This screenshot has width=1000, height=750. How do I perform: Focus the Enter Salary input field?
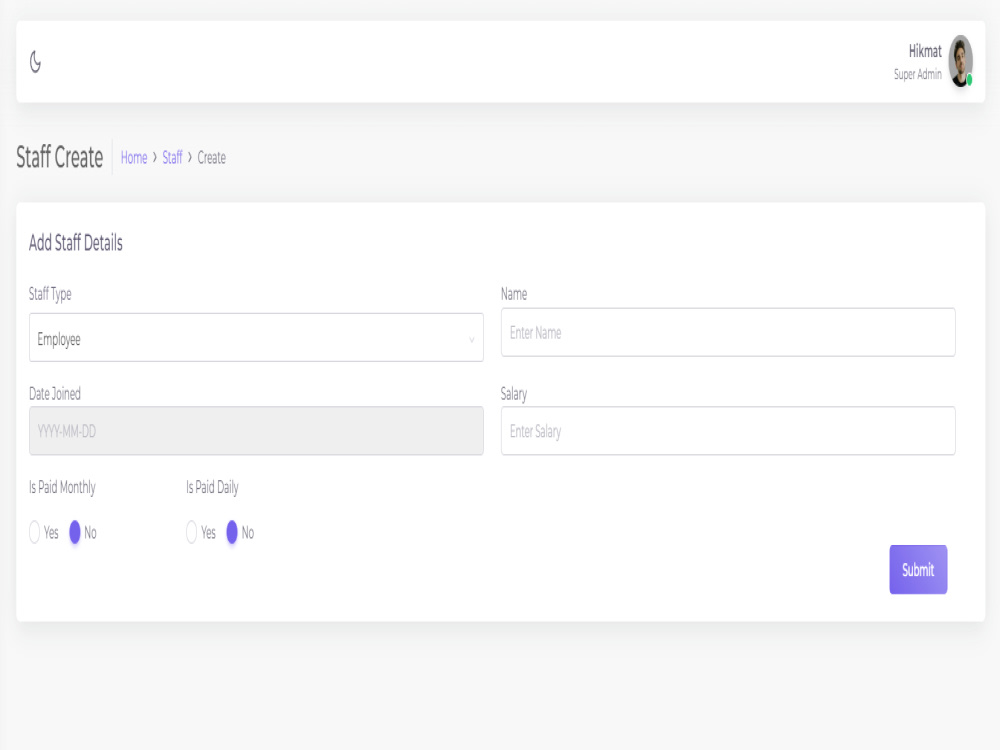click(x=728, y=430)
